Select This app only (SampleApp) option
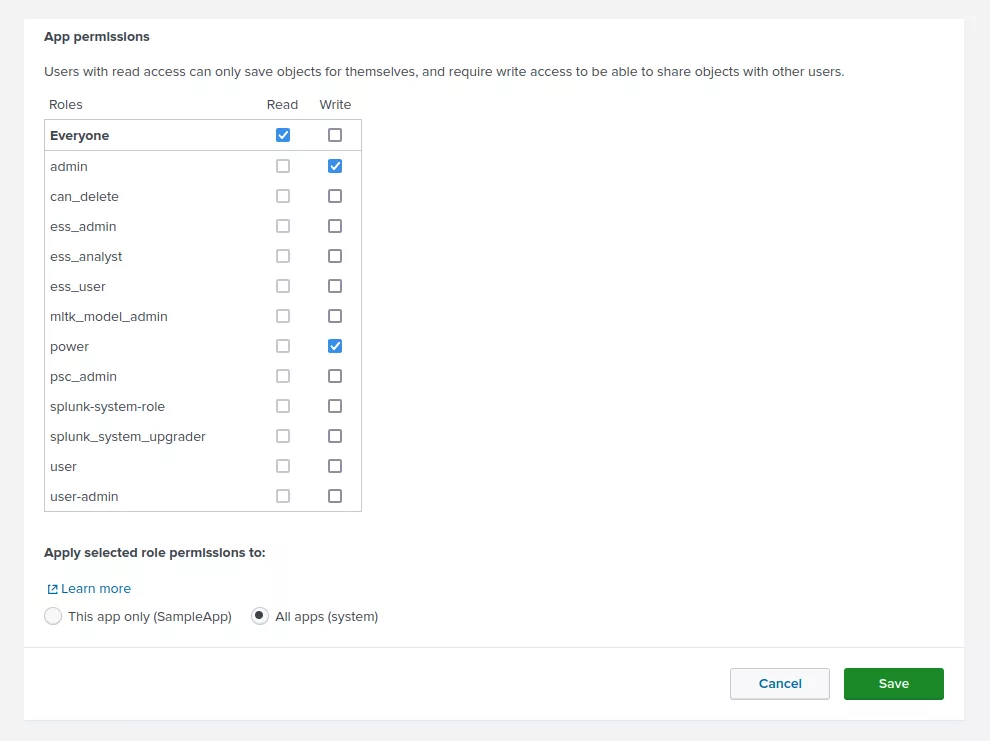Screen dimensions: 990x741 pos(53,617)
